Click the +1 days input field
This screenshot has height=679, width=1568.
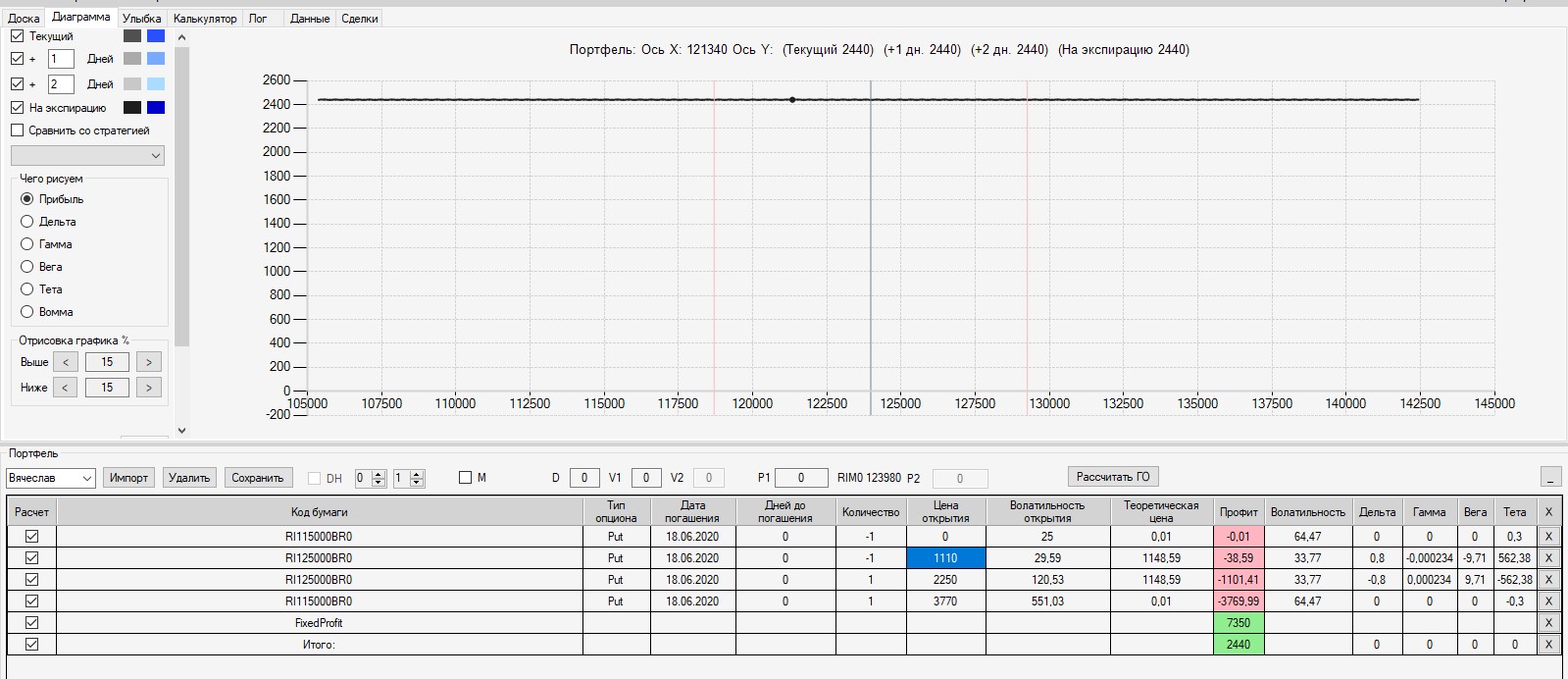pyautogui.click(x=61, y=59)
